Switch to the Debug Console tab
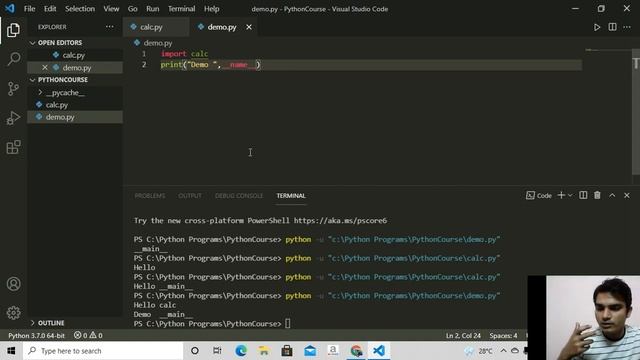This screenshot has width=640, height=360. 239,196
